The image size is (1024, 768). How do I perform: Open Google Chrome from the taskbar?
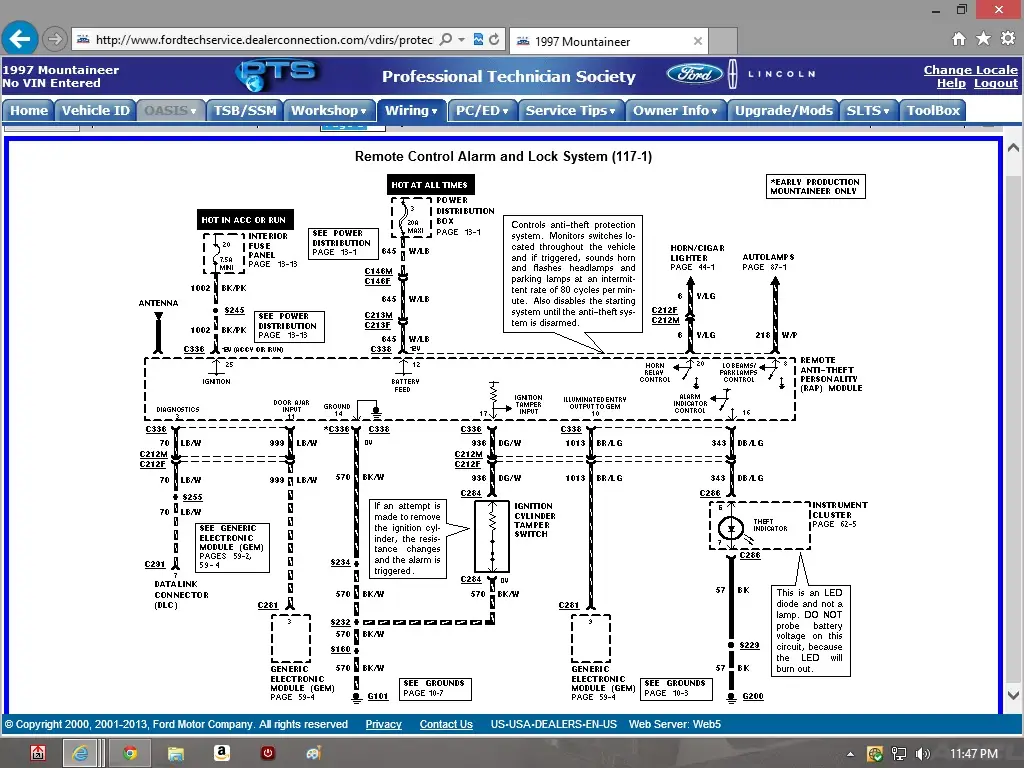pyautogui.click(x=130, y=753)
